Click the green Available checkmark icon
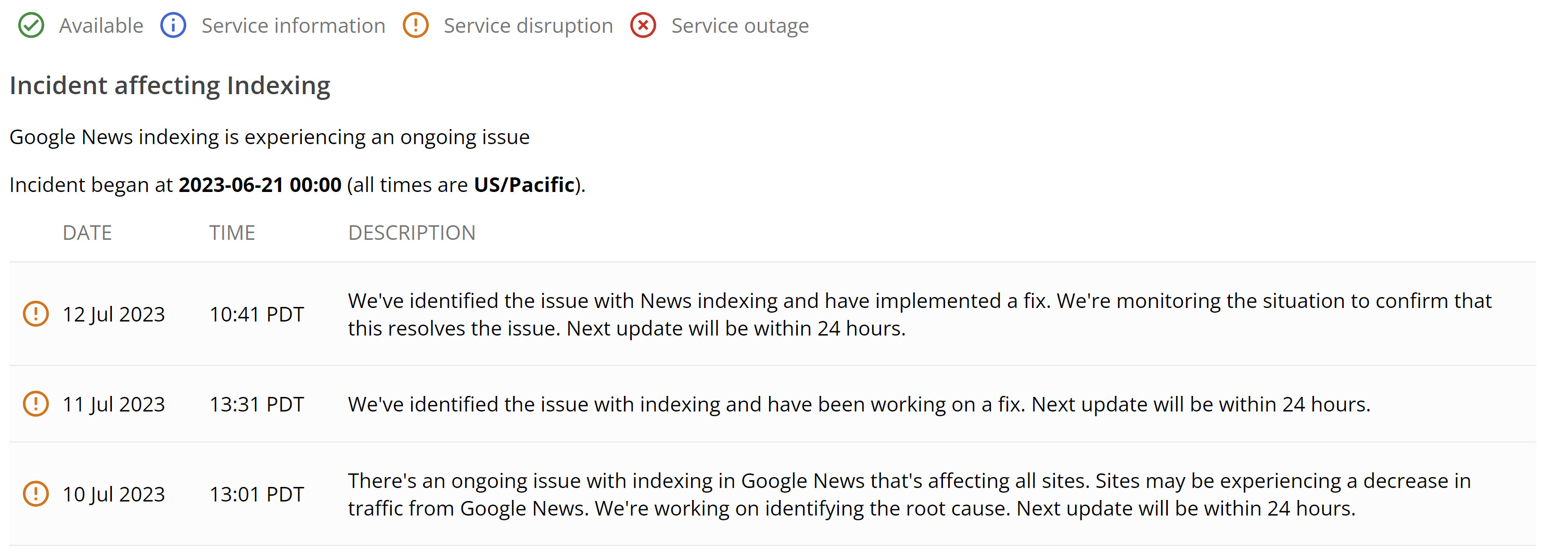 pyautogui.click(x=31, y=25)
